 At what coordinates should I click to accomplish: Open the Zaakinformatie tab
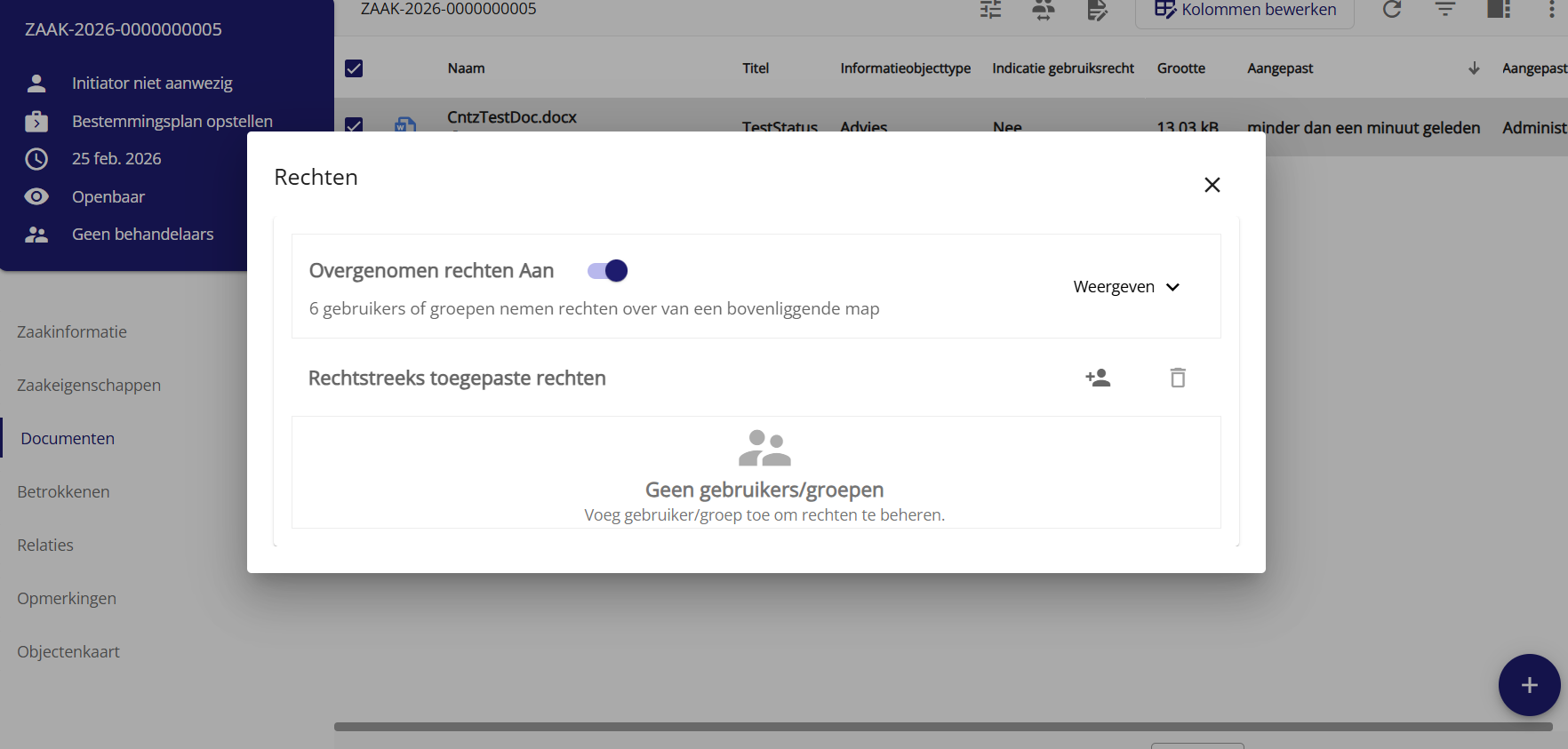click(x=72, y=331)
